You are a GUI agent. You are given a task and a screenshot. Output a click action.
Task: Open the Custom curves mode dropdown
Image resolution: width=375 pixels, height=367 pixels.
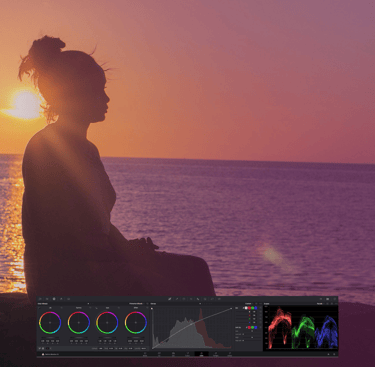pyautogui.click(x=249, y=304)
